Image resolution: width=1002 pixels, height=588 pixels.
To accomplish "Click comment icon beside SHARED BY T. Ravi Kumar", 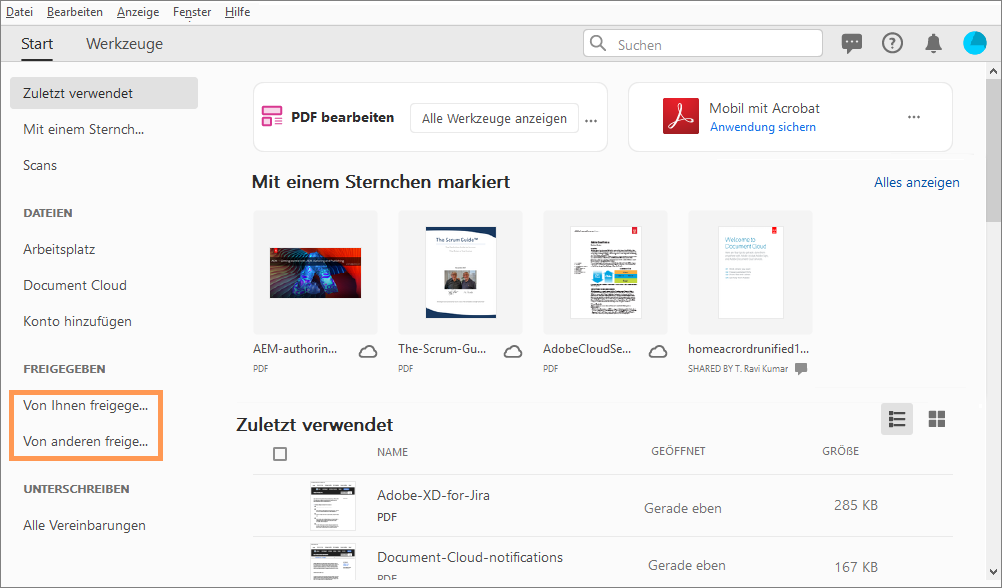I will click(801, 369).
